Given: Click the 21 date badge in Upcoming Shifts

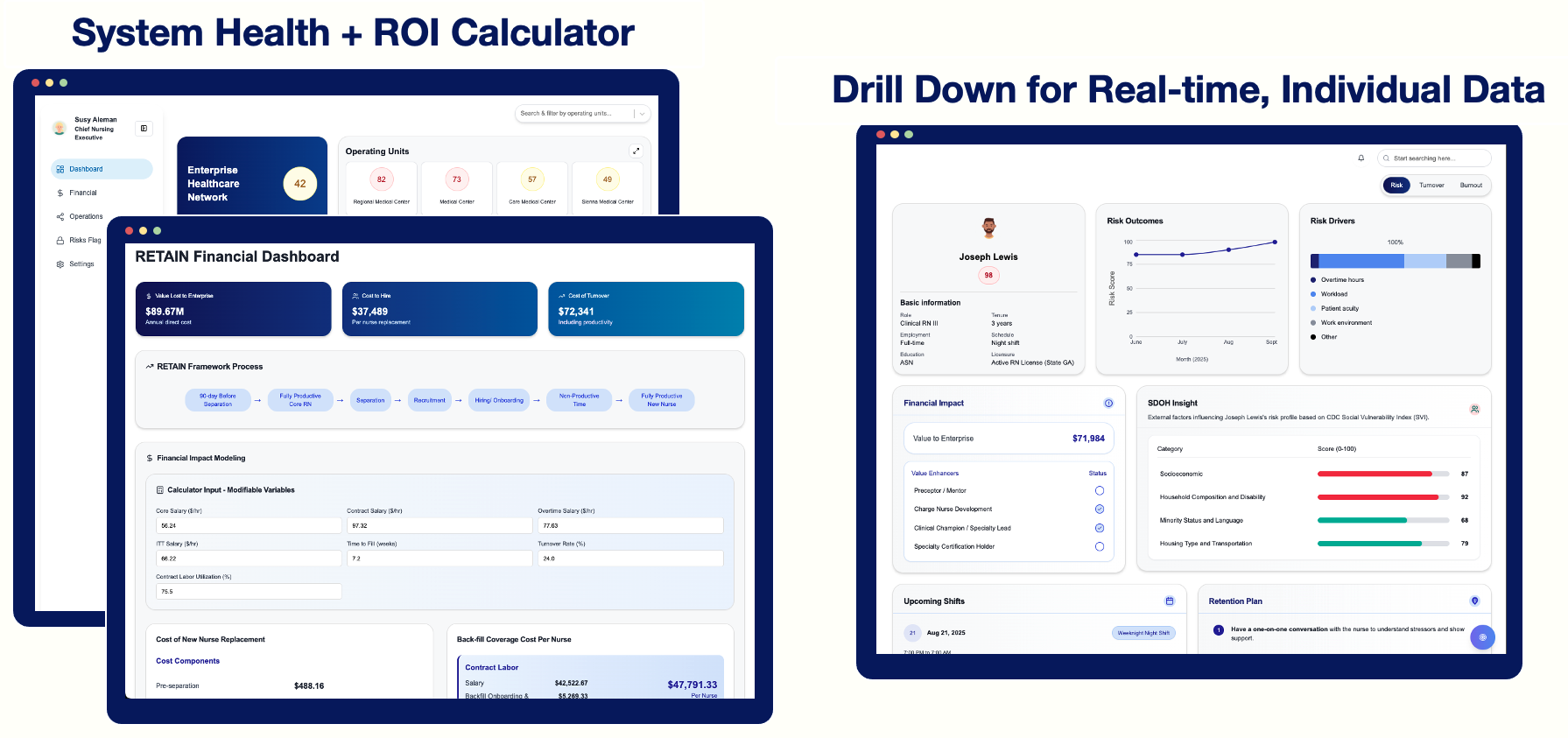Looking at the screenshot, I should (x=912, y=633).
